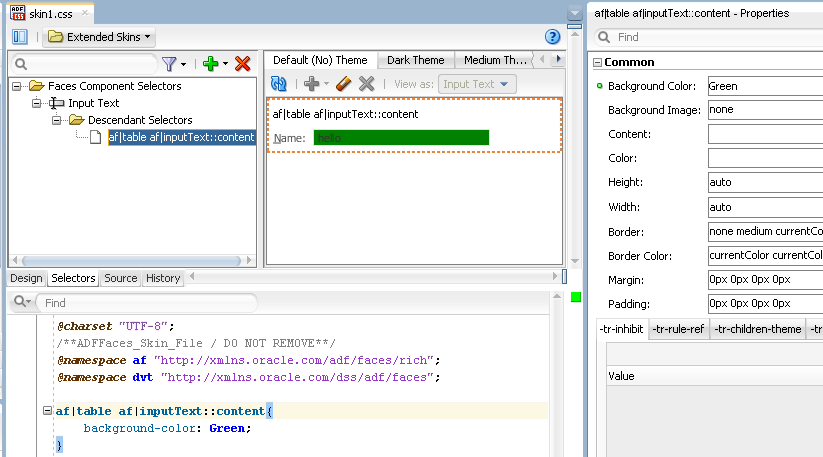Image resolution: width=823 pixels, height=457 pixels.
Task: Click the window list dropdown arrow at top
Action: coord(575,13)
